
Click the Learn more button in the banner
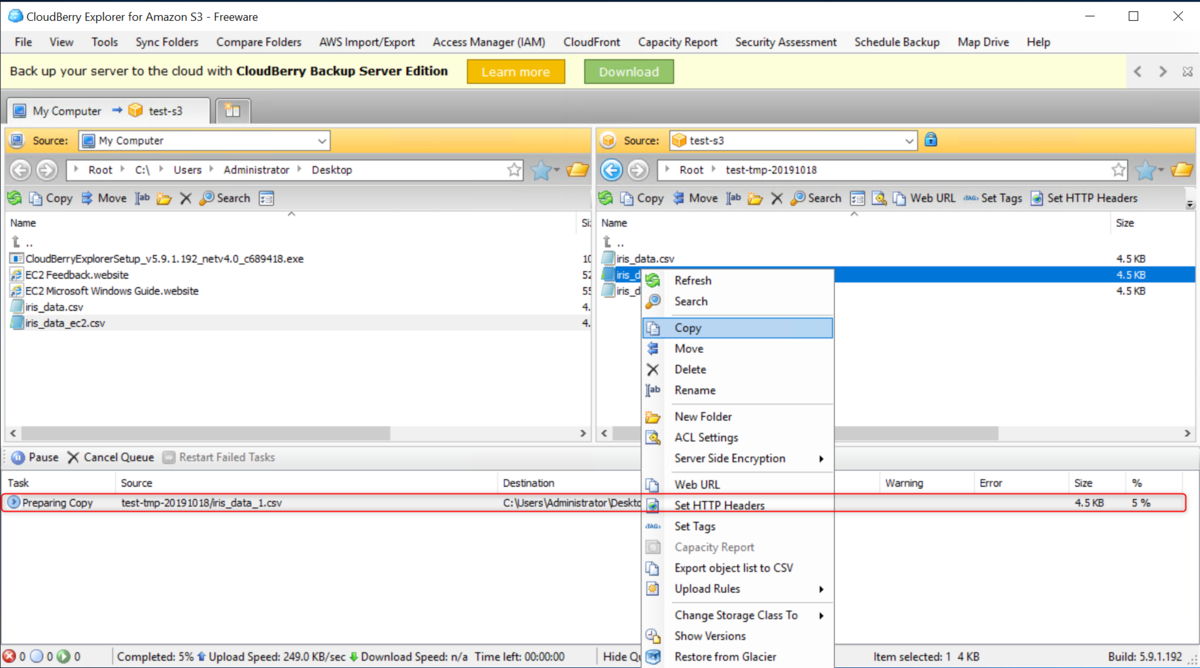pos(516,72)
